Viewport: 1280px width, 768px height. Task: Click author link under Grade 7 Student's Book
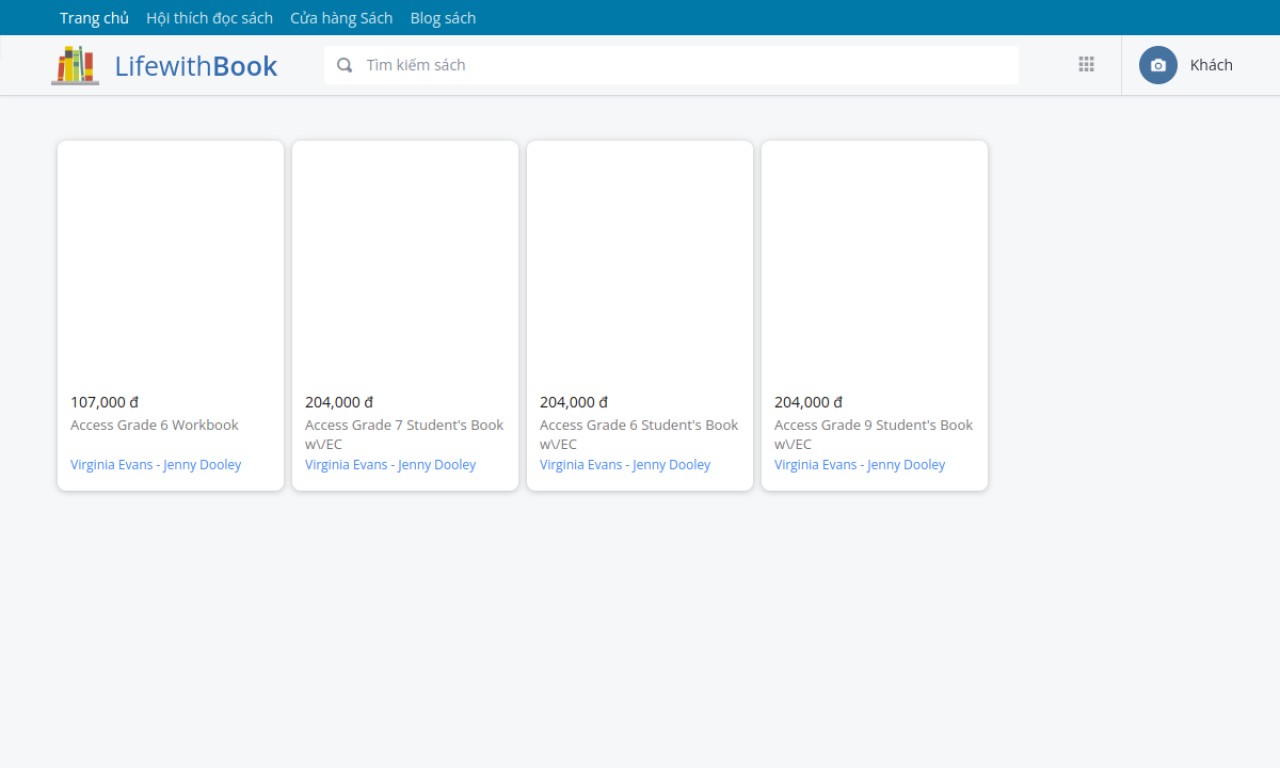click(390, 465)
